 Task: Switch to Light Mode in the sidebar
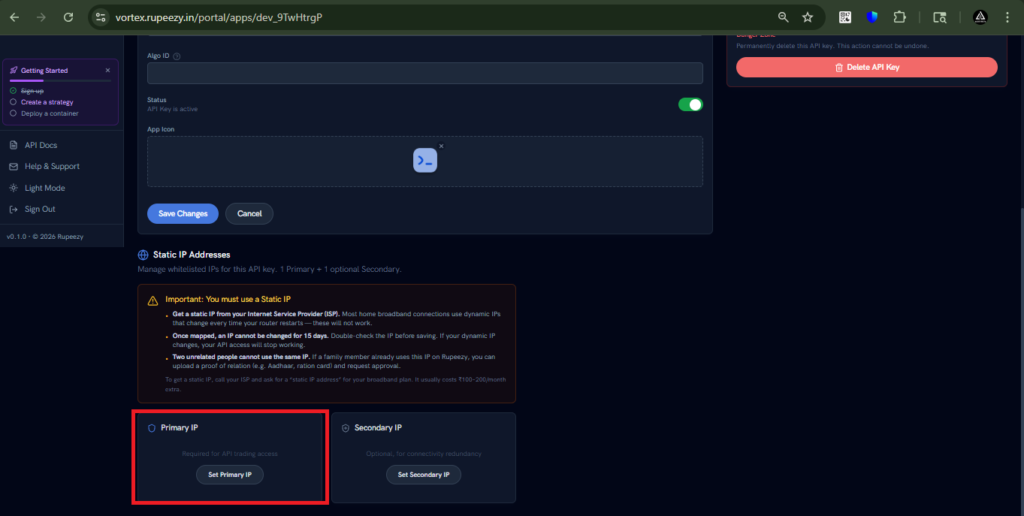tap(44, 188)
